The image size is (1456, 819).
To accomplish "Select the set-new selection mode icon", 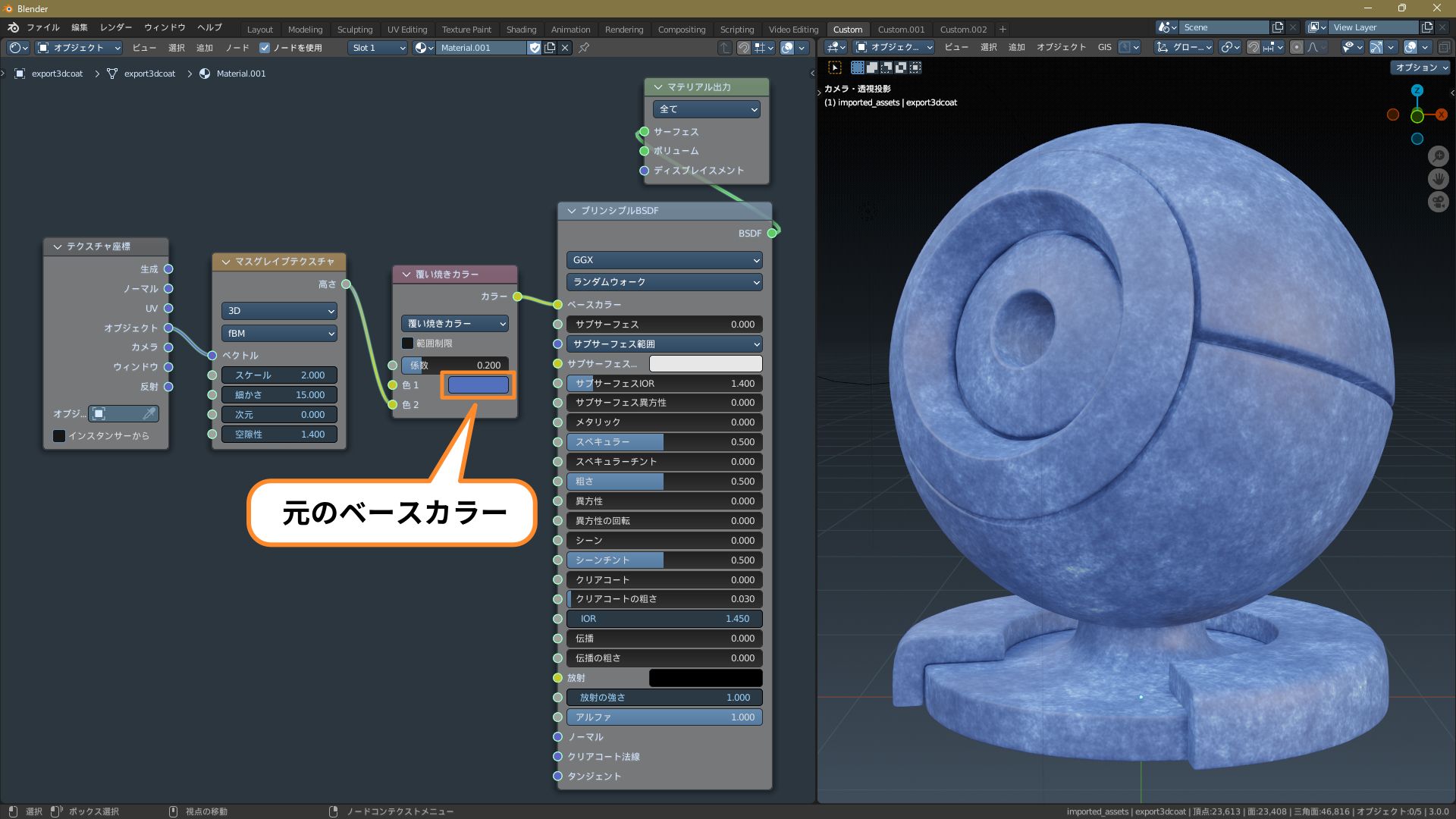I will click(857, 67).
